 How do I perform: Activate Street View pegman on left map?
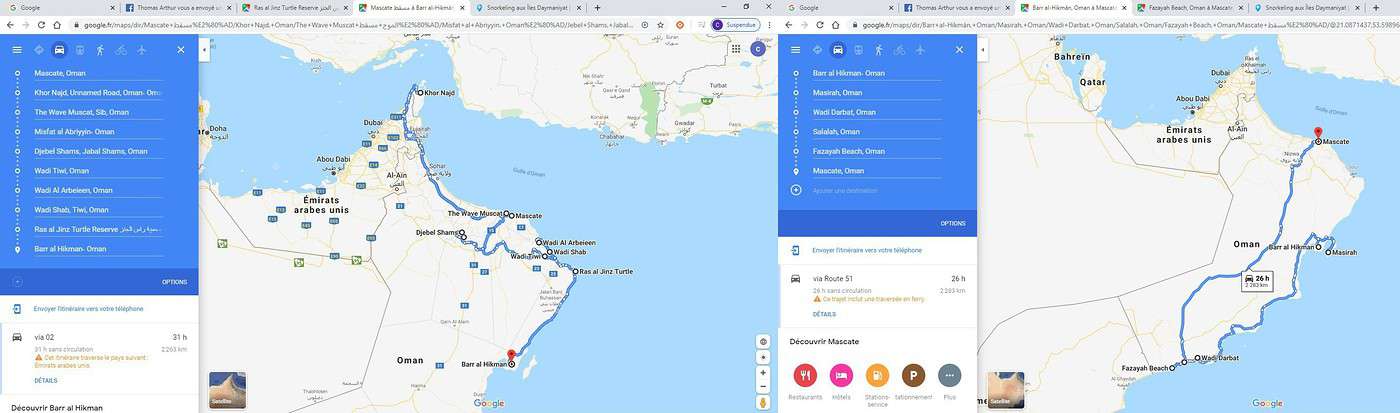coord(763,402)
